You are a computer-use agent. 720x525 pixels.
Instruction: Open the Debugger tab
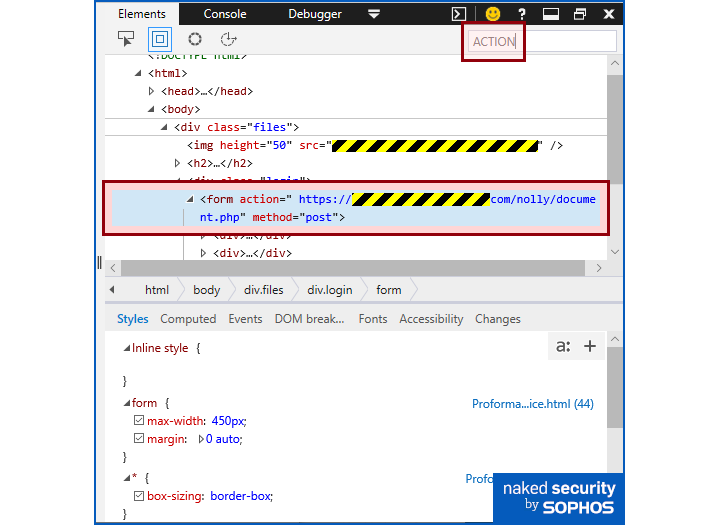(x=315, y=14)
